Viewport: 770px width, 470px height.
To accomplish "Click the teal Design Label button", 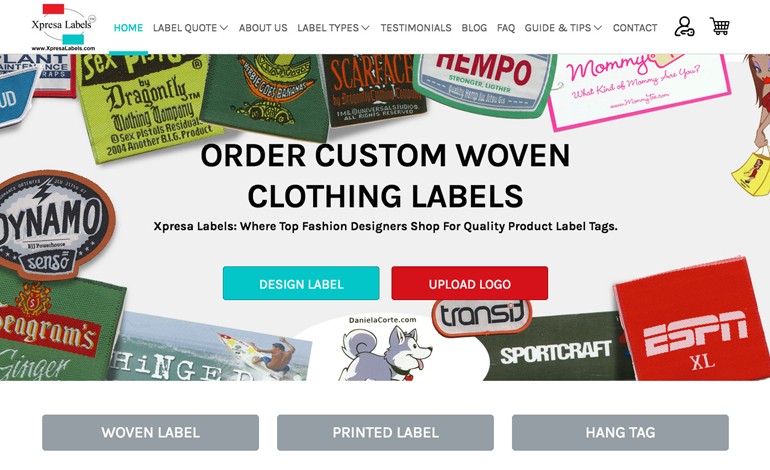I will coord(301,283).
